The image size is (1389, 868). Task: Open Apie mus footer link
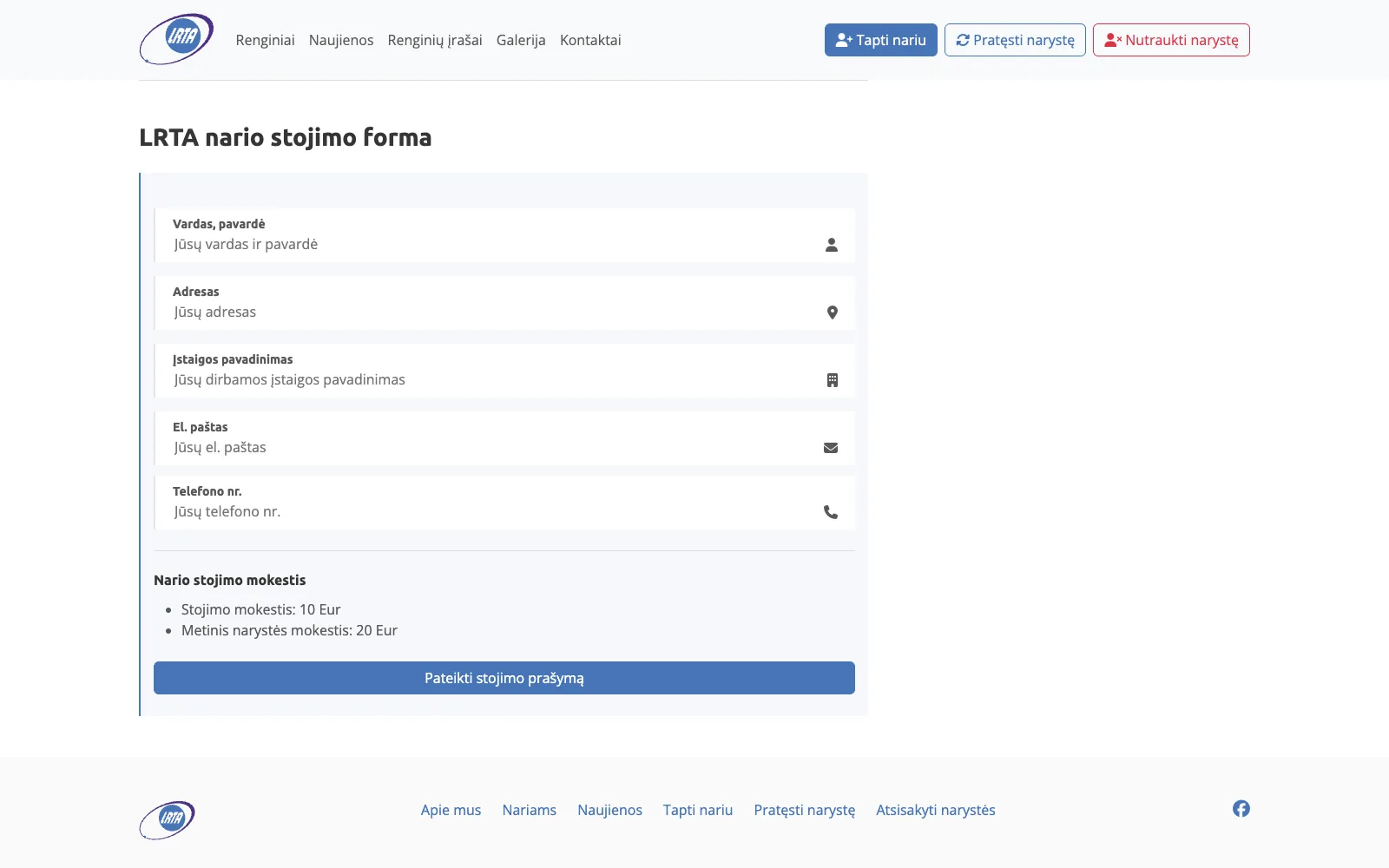pyautogui.click(x=451, y=810)
